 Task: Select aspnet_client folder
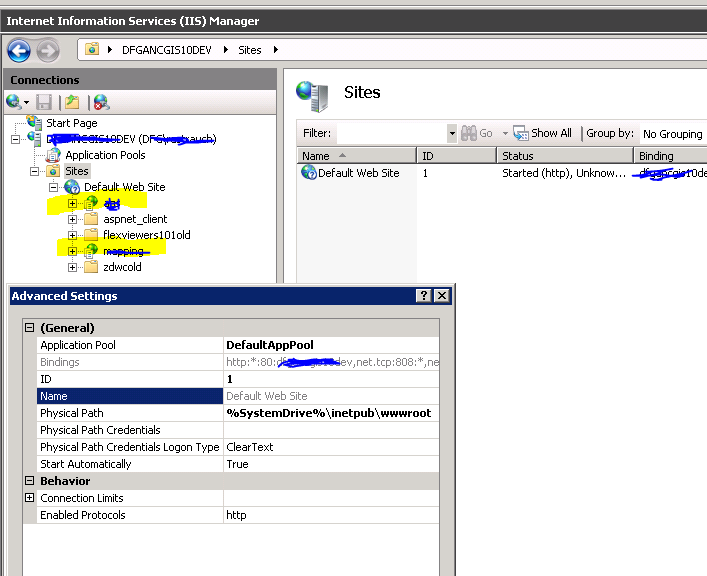point(135,219)
